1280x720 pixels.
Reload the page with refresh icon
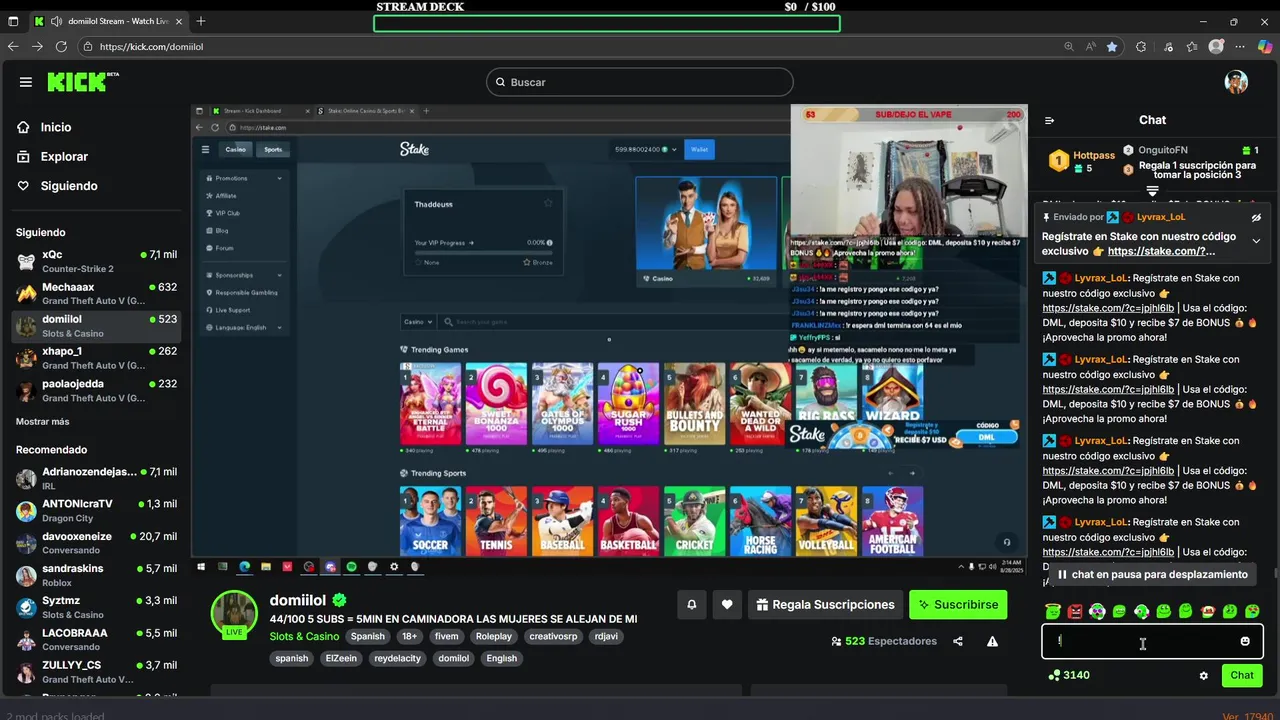click(x=61, y=46)
